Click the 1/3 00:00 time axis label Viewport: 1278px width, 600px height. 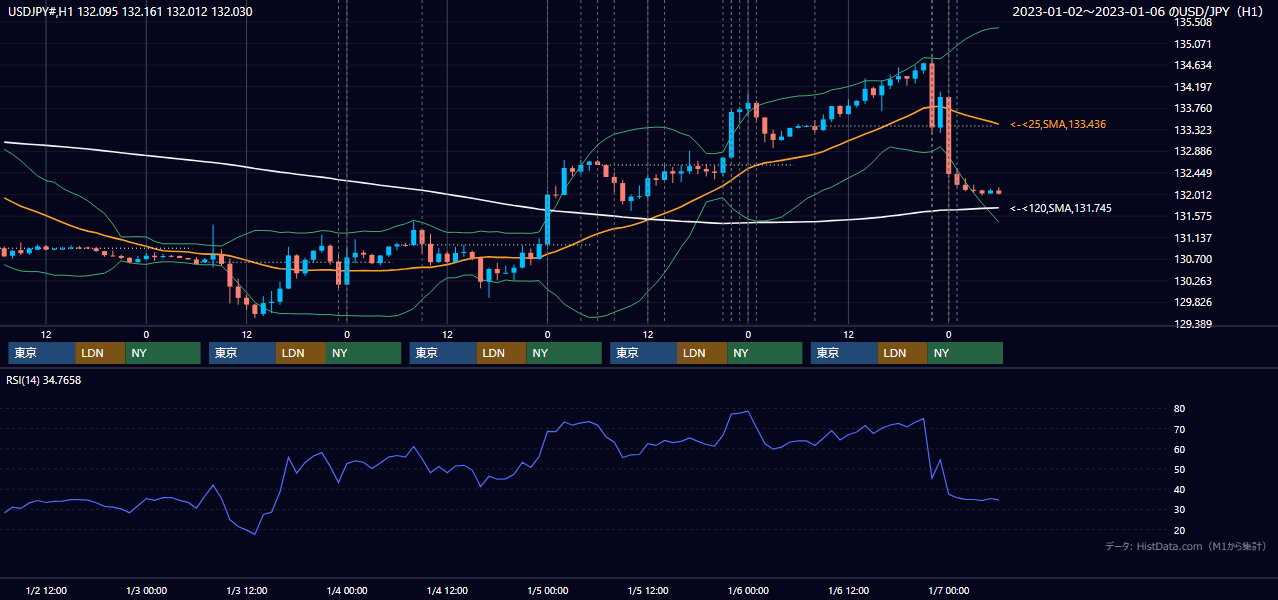point(146,591)
